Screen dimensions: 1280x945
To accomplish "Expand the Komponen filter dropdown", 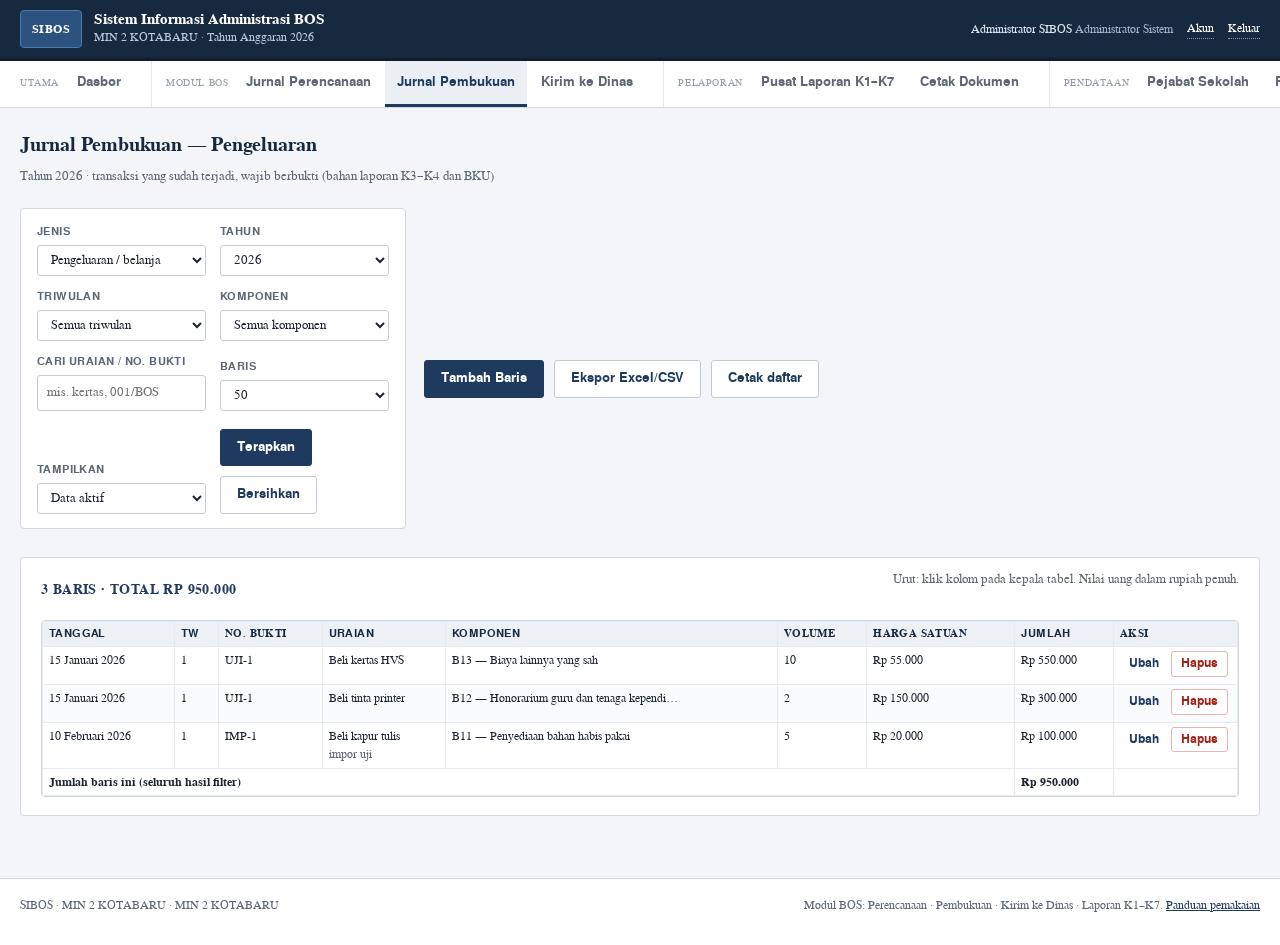I will [x=304, y=325].
